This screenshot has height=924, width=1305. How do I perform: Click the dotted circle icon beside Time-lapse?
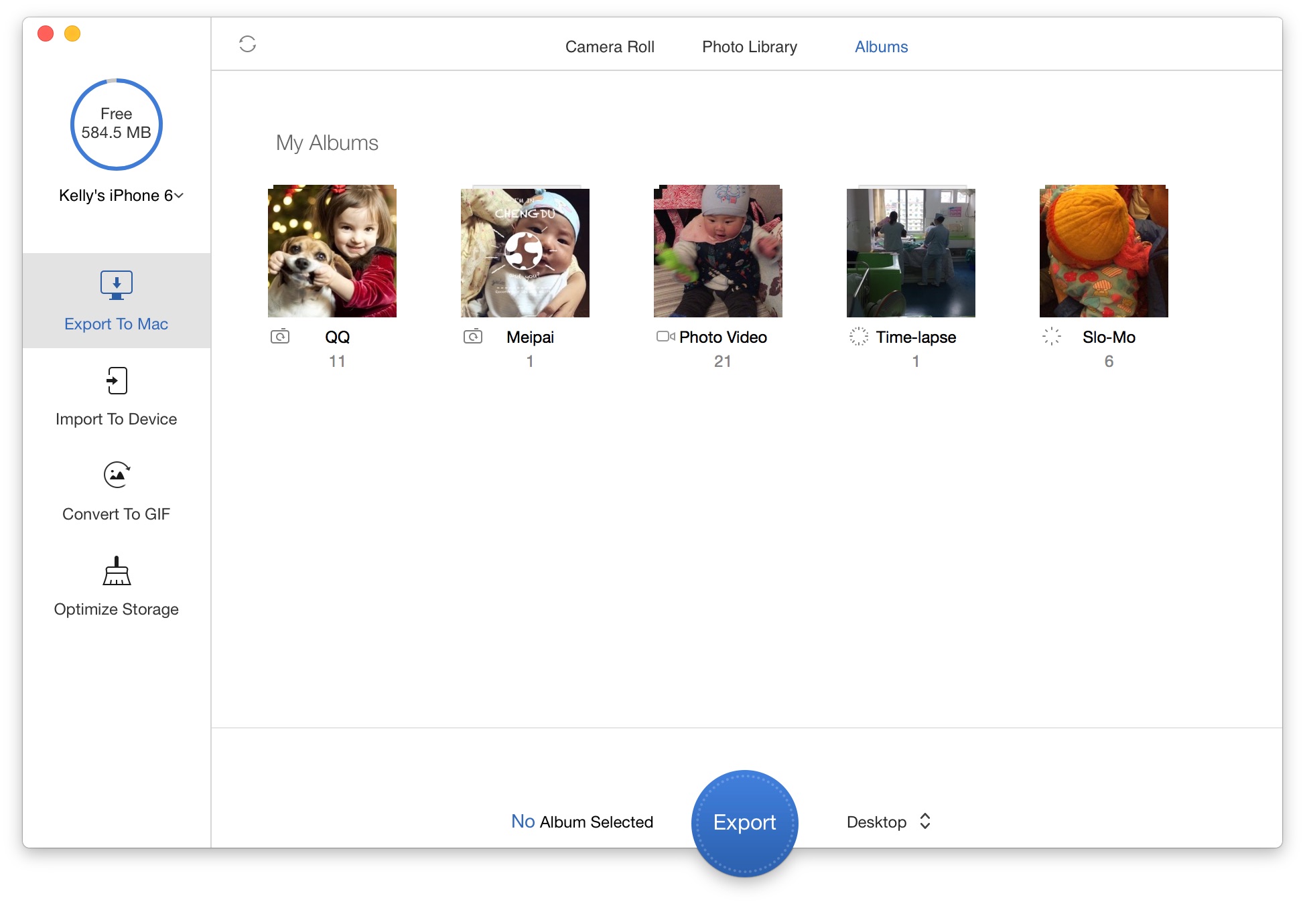(x=859, y=336)
